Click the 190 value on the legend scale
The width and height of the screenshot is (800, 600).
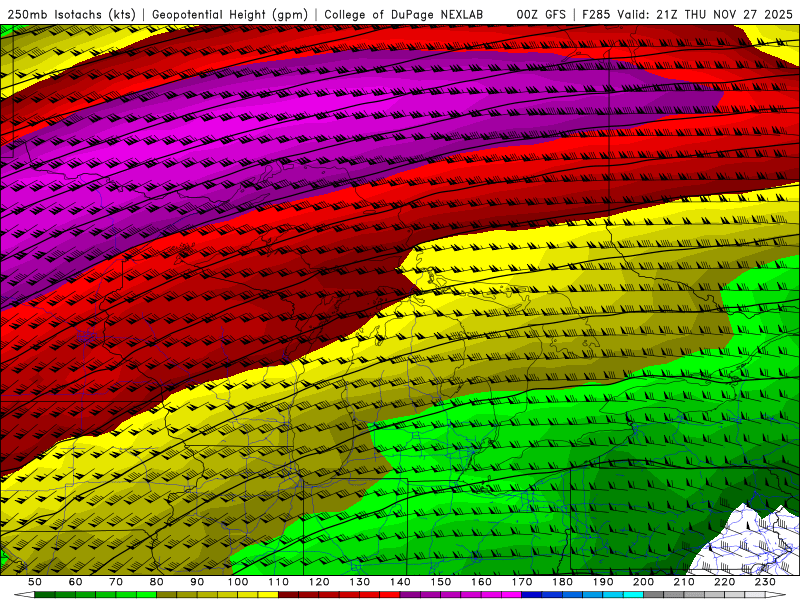tap(603, 582)
